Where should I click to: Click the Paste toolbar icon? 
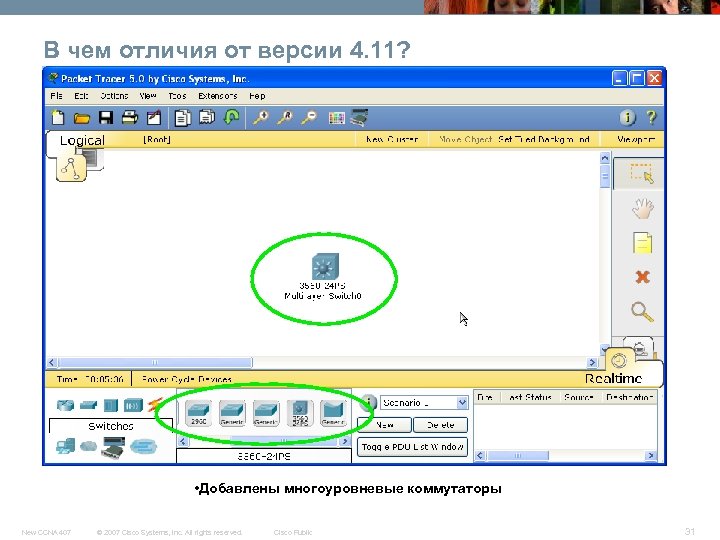207,118
